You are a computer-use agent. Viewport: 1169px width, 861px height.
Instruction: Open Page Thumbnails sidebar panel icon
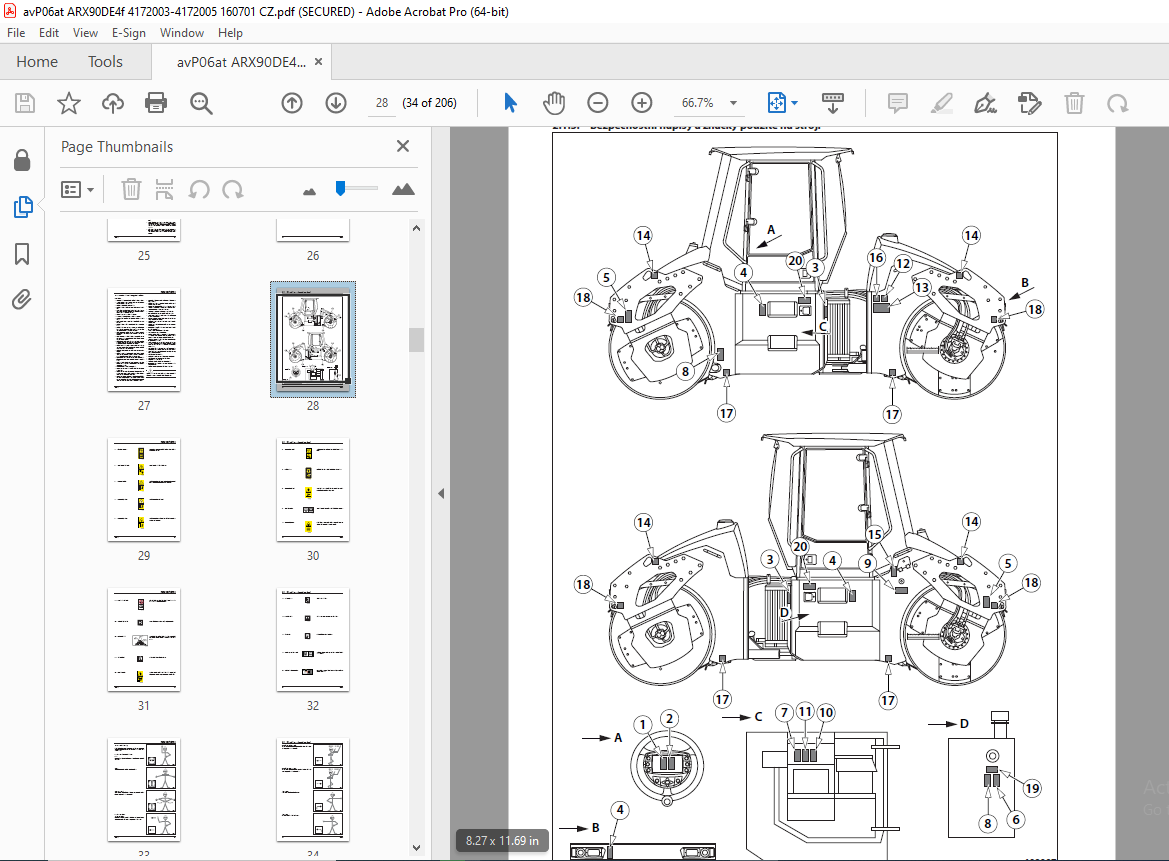coord(22,206)
